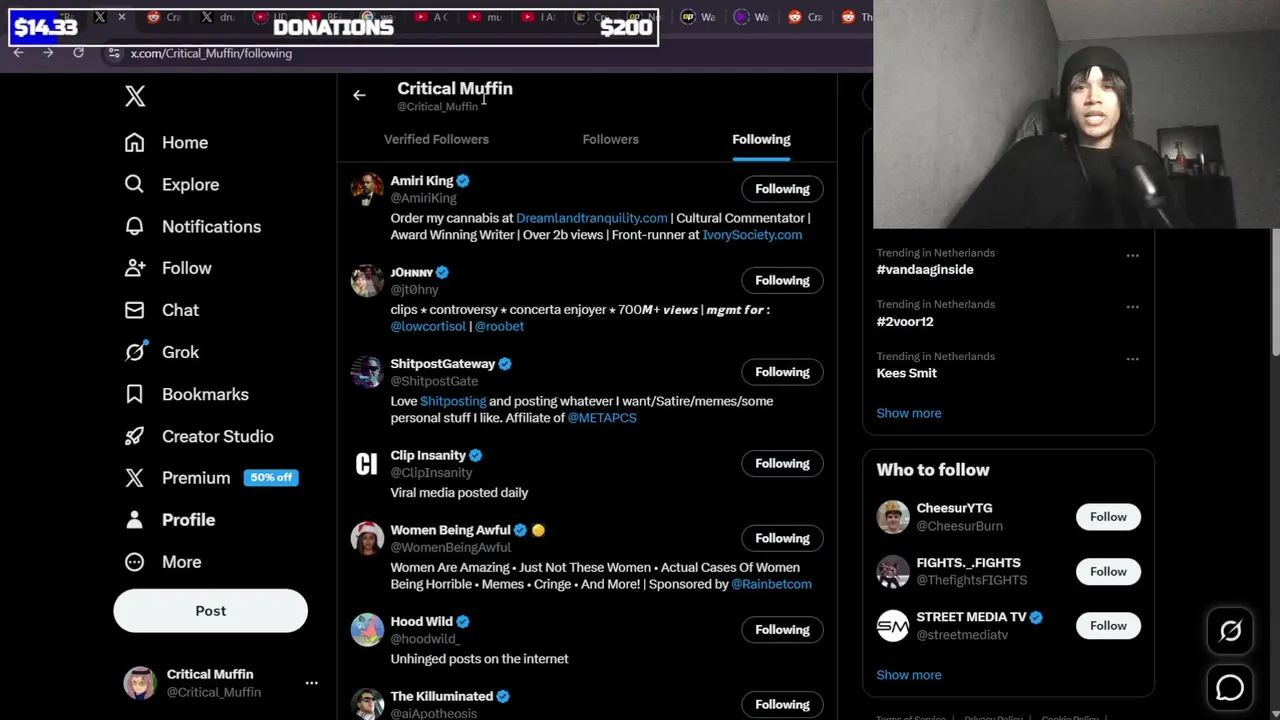
Task: Reload the page in the browser
Action: click(78, 53)
